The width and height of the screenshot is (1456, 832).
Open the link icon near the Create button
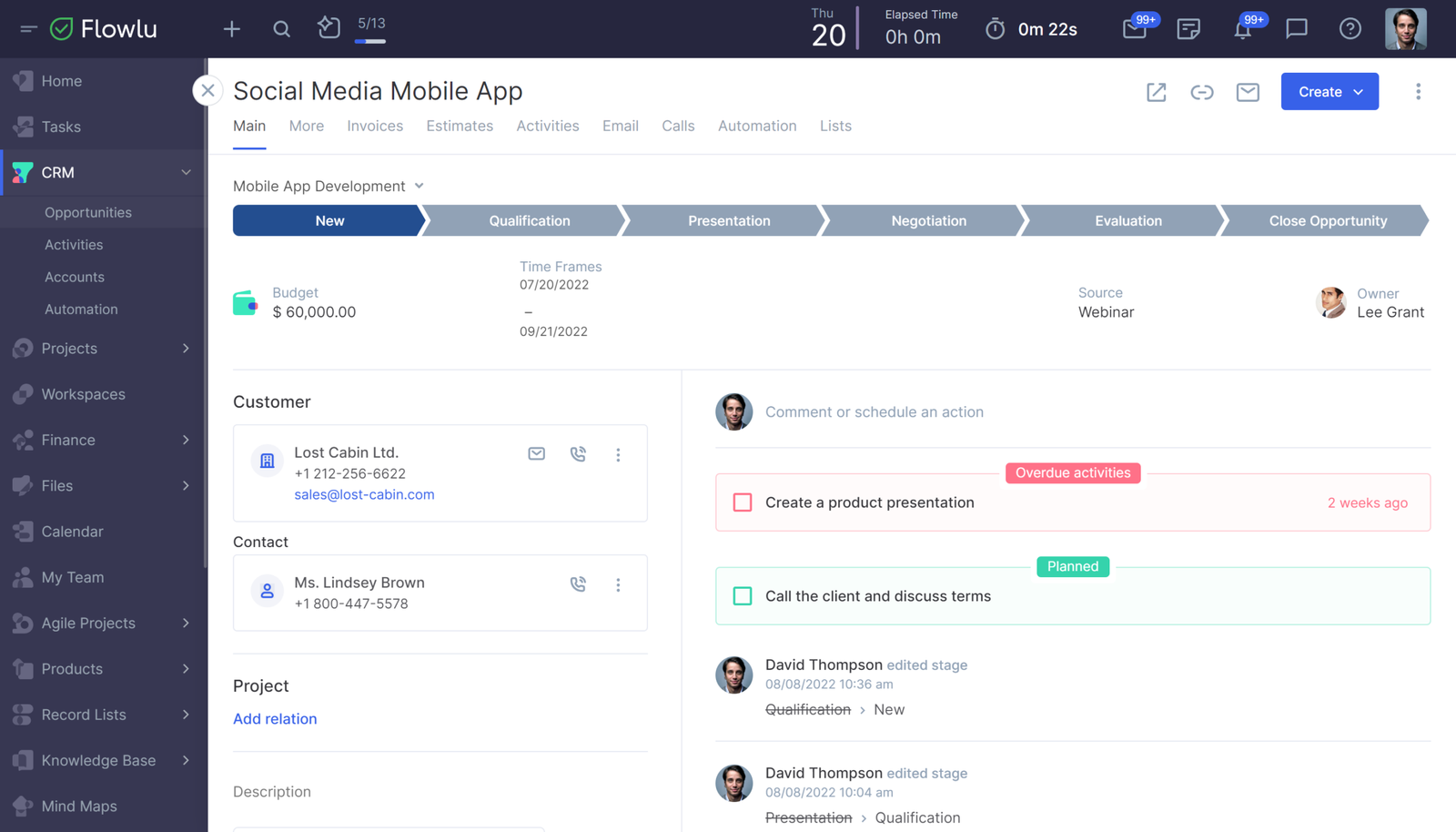1202,91
